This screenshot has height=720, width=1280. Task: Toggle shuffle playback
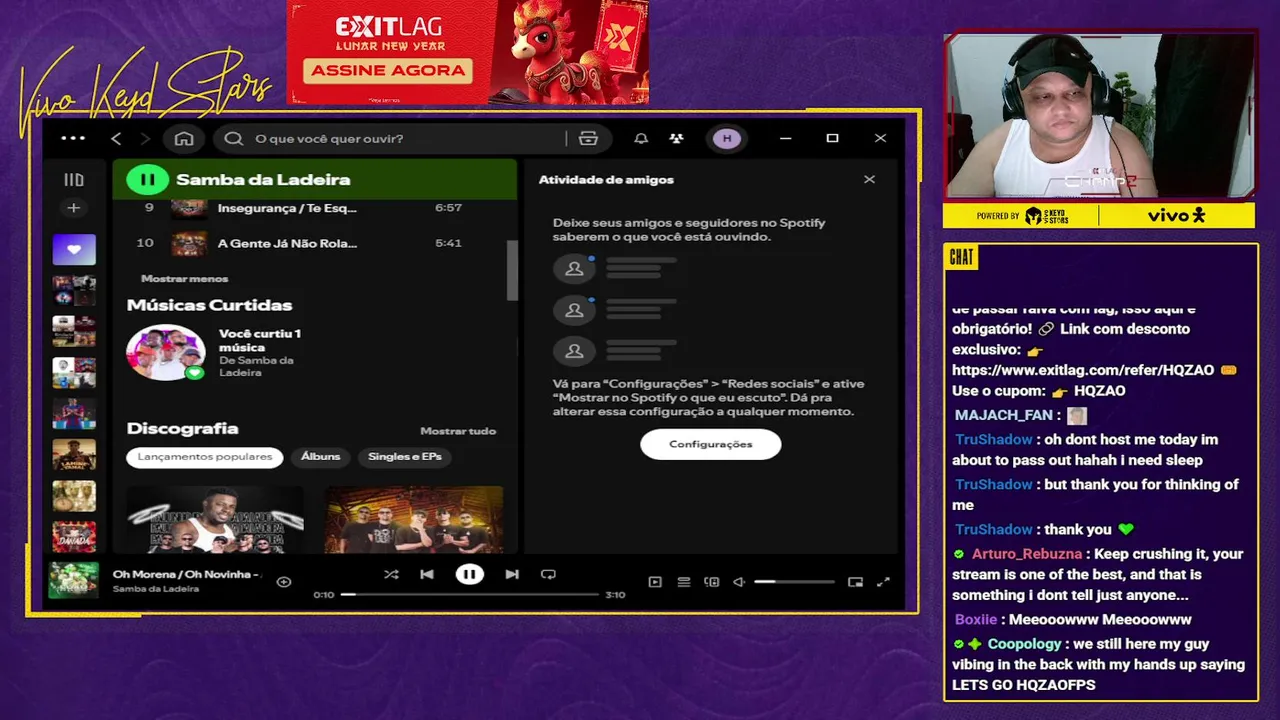tap(391, 574)
